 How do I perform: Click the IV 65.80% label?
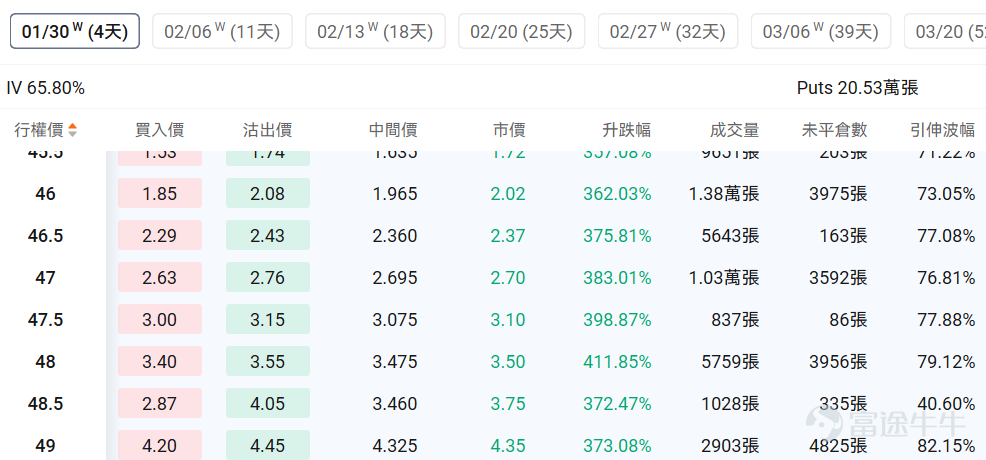[x=45, y=88]
